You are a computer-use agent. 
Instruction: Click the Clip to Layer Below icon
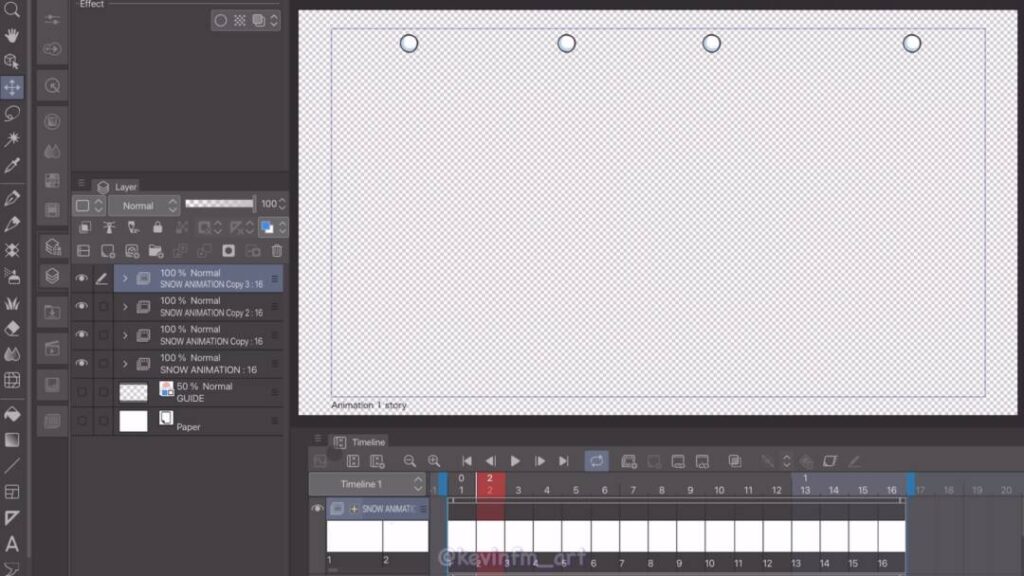85,227
